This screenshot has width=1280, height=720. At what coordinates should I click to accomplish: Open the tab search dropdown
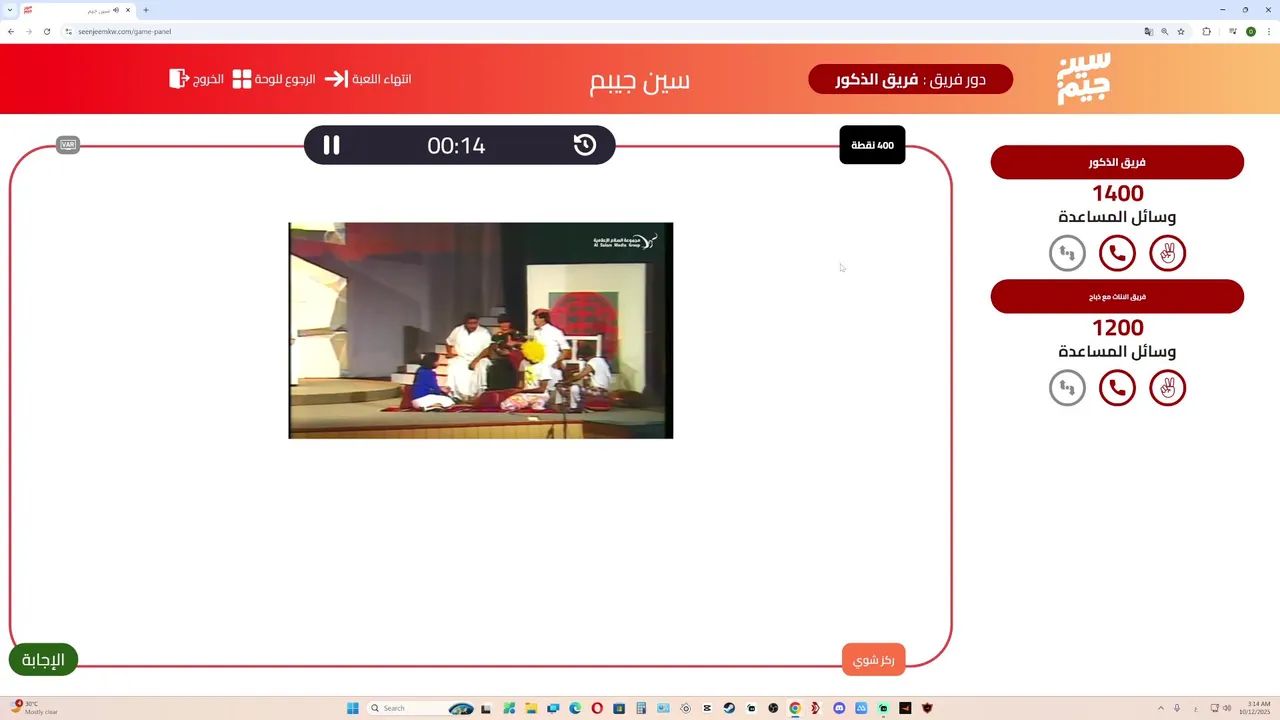[x=9, y=10]
